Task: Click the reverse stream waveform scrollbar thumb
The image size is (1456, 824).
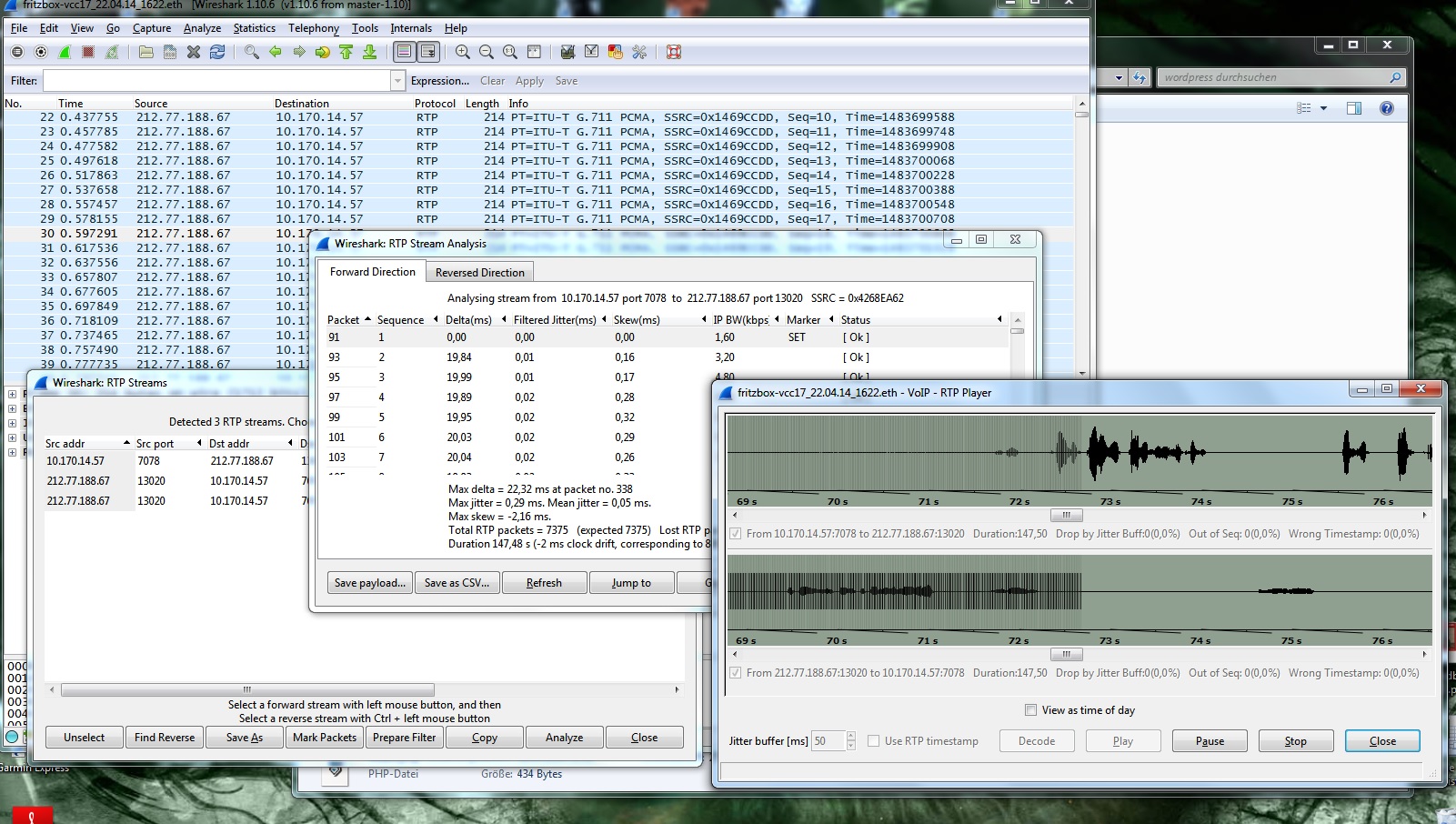Action: tap(1066, 654)
